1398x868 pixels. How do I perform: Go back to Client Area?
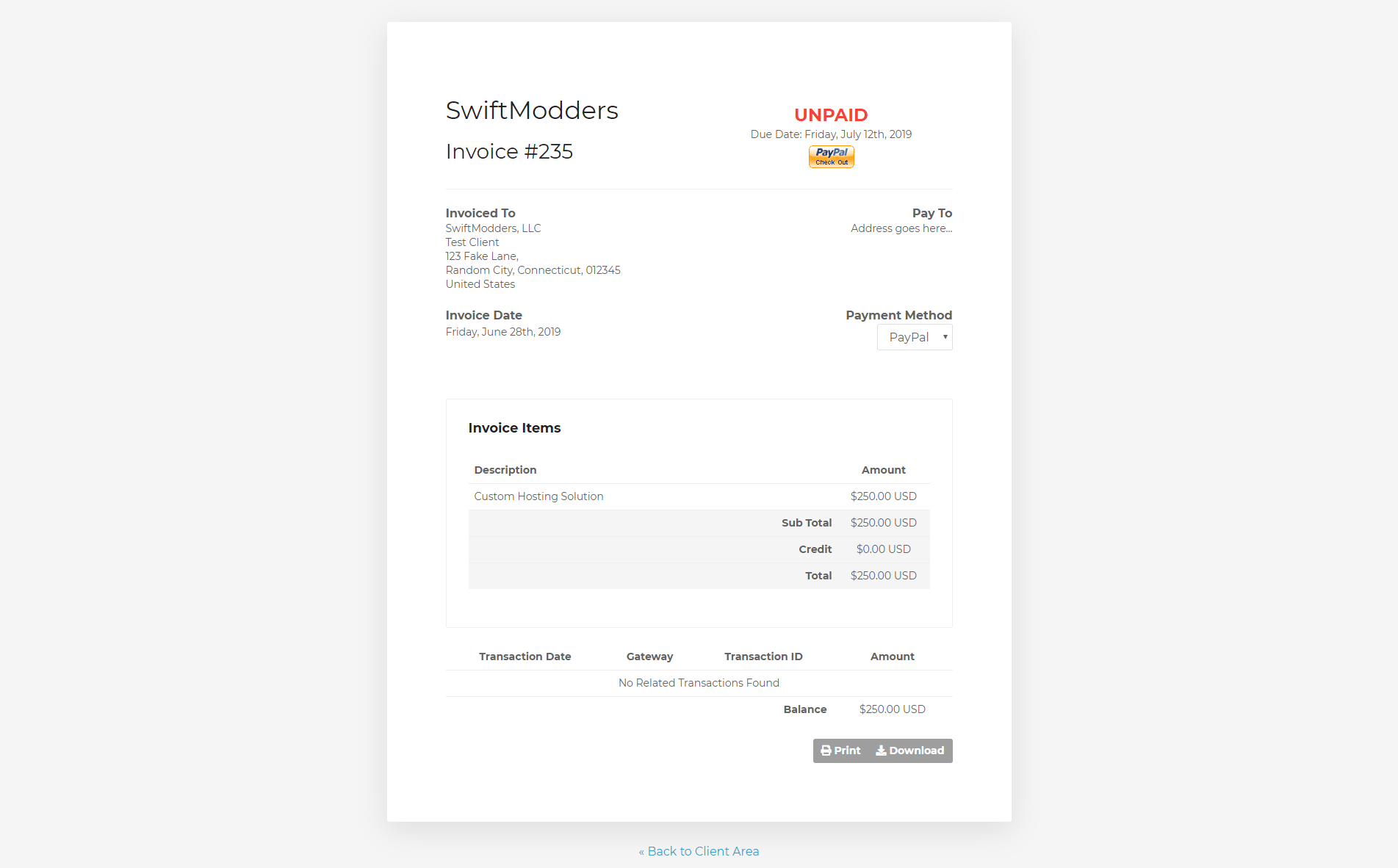pyautogui.click(x=699, y=851)
